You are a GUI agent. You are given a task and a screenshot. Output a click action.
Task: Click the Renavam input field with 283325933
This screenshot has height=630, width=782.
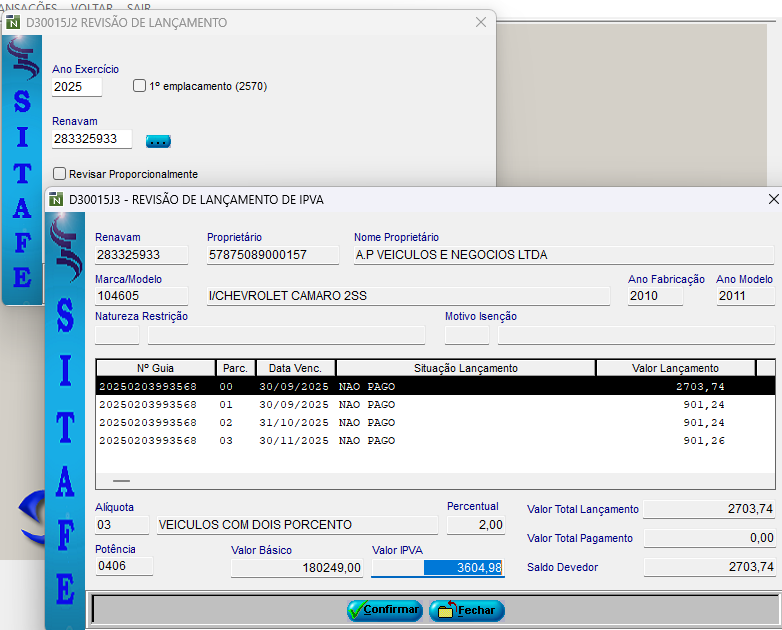pyautogui.click(x=92, y=139)
